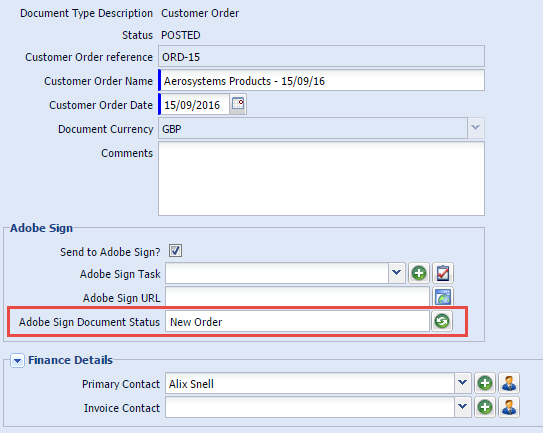Click the 'Send to Adobe Sign?' label
This screenshot has width=543, height=433.
click(x=110, y=252)
